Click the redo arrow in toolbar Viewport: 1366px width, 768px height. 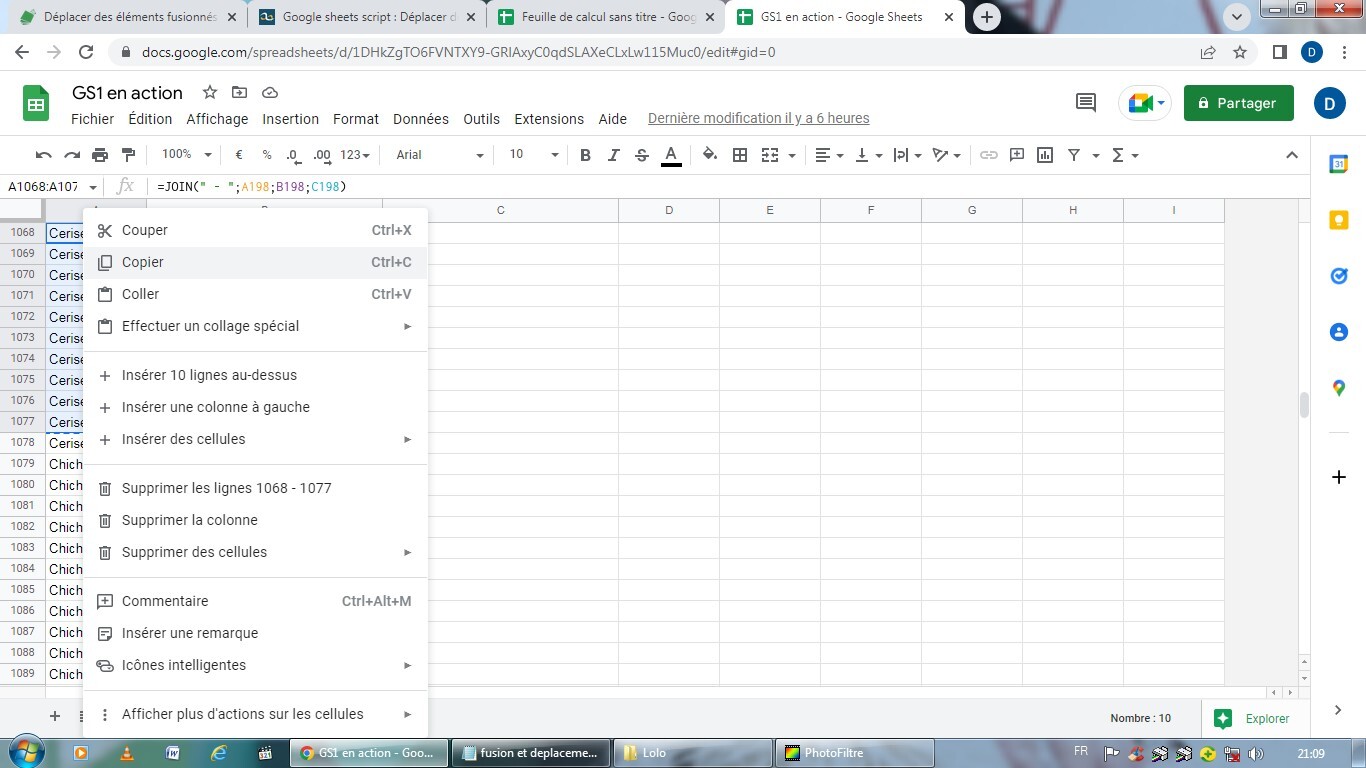(72, 155)
